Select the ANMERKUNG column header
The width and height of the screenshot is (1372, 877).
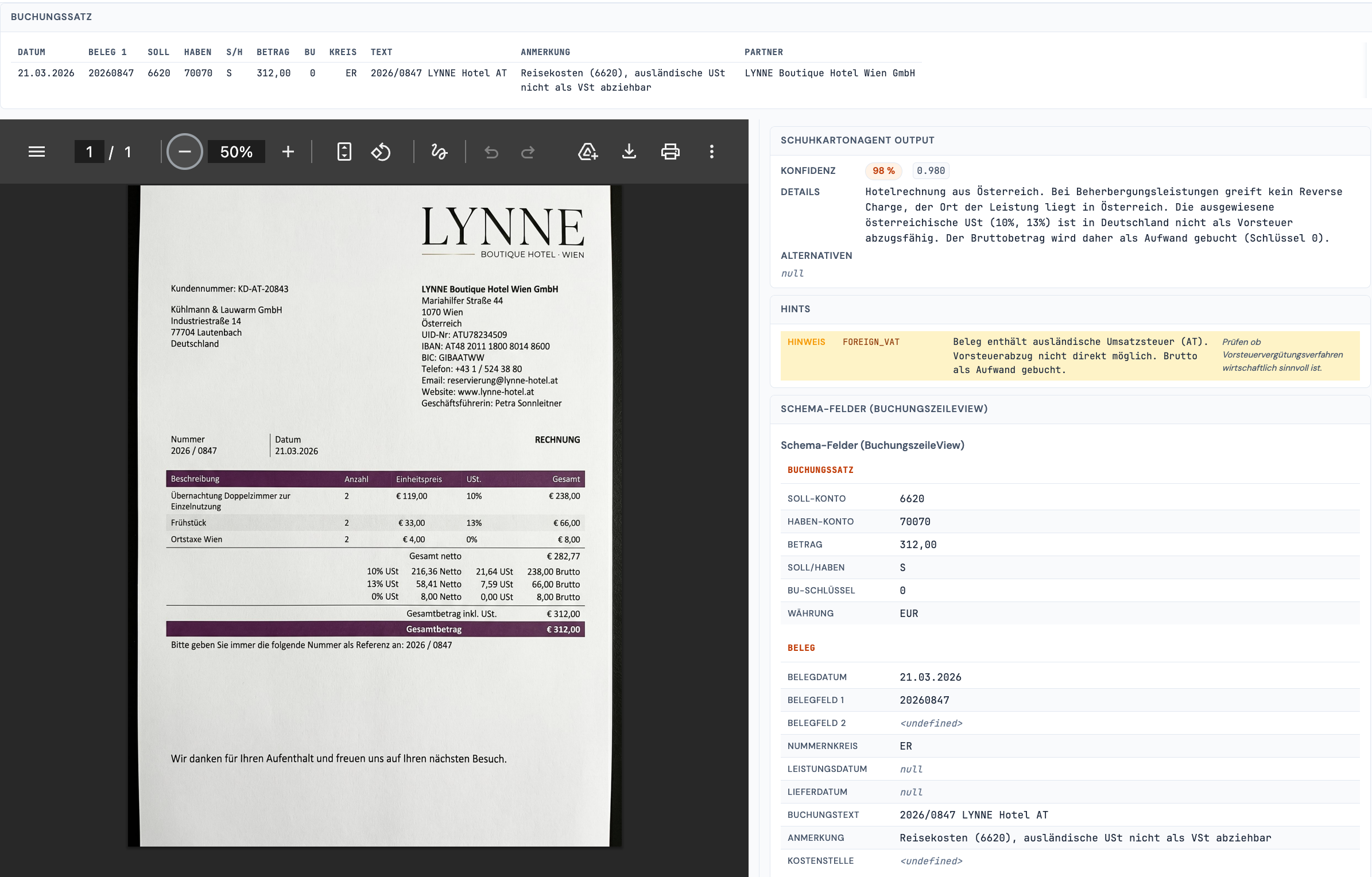click(545, 52)
